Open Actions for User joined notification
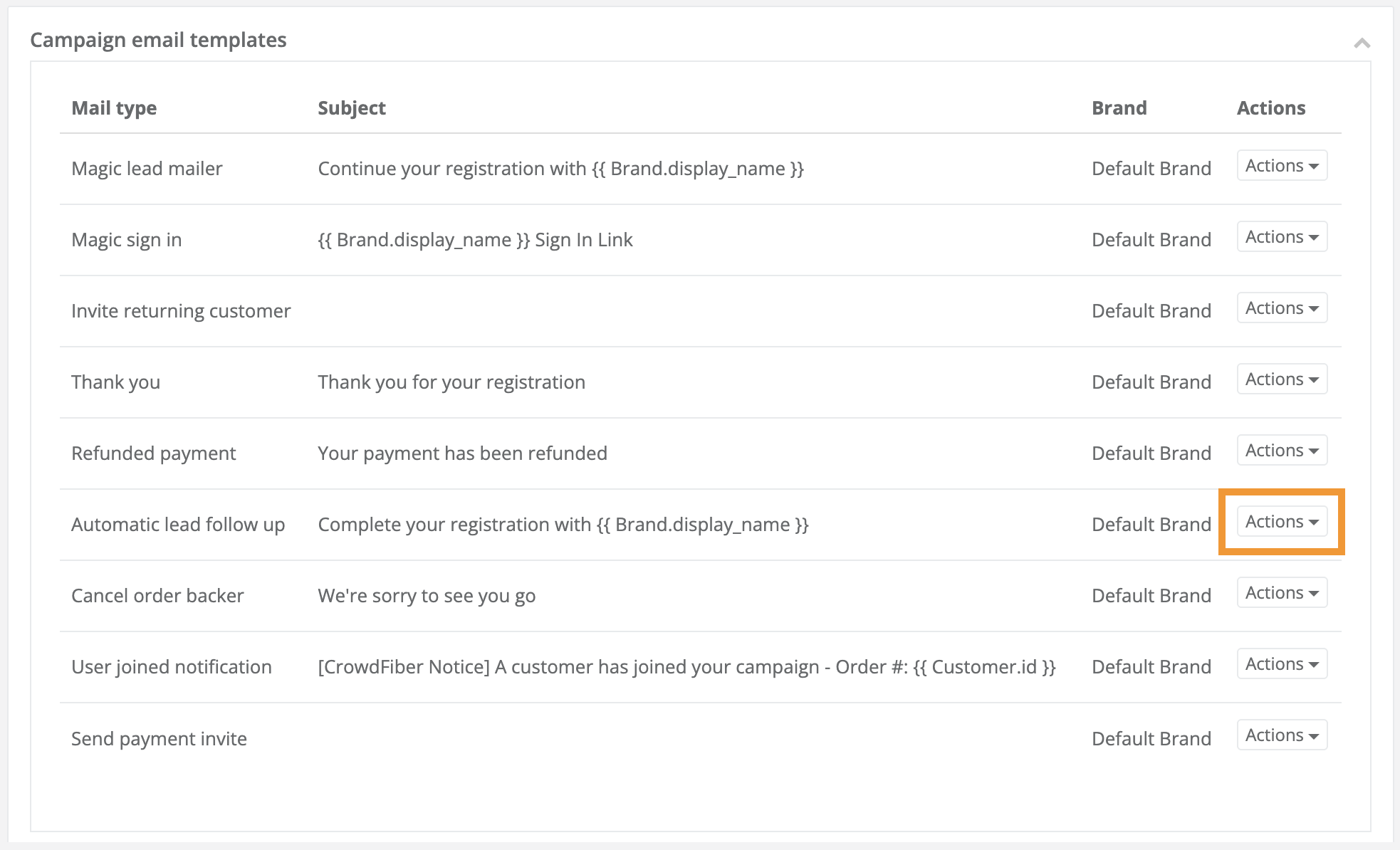This screenshot has width=1400, height=850. coord(1280,663)
